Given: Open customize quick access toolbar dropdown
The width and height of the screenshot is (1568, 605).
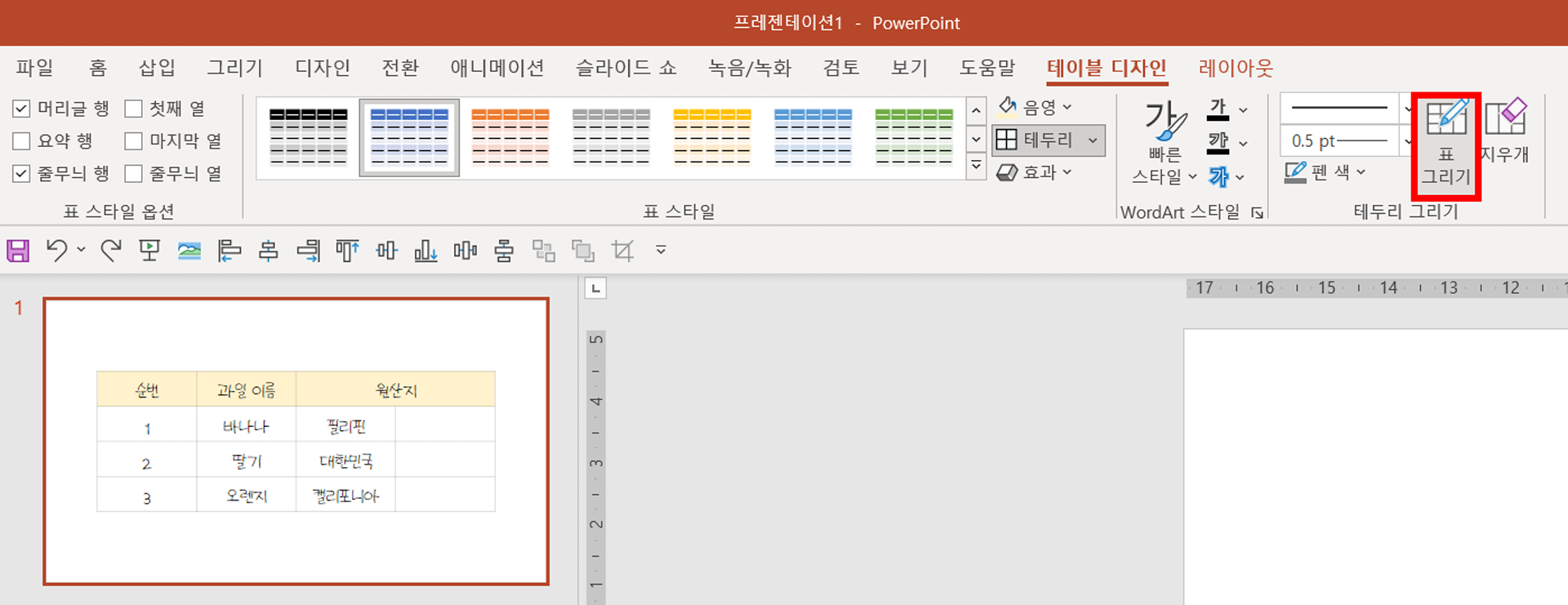Looking at the screenshot, I should click(661, 250).
